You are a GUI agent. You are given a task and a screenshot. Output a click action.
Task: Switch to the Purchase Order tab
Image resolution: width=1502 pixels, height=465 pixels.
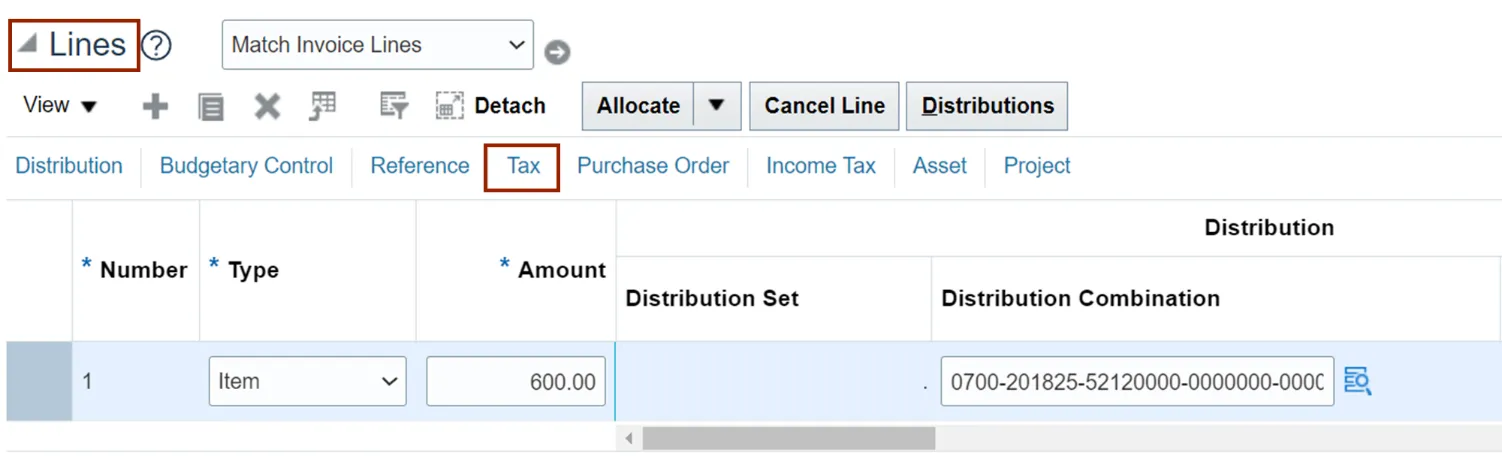click(653, 166)
